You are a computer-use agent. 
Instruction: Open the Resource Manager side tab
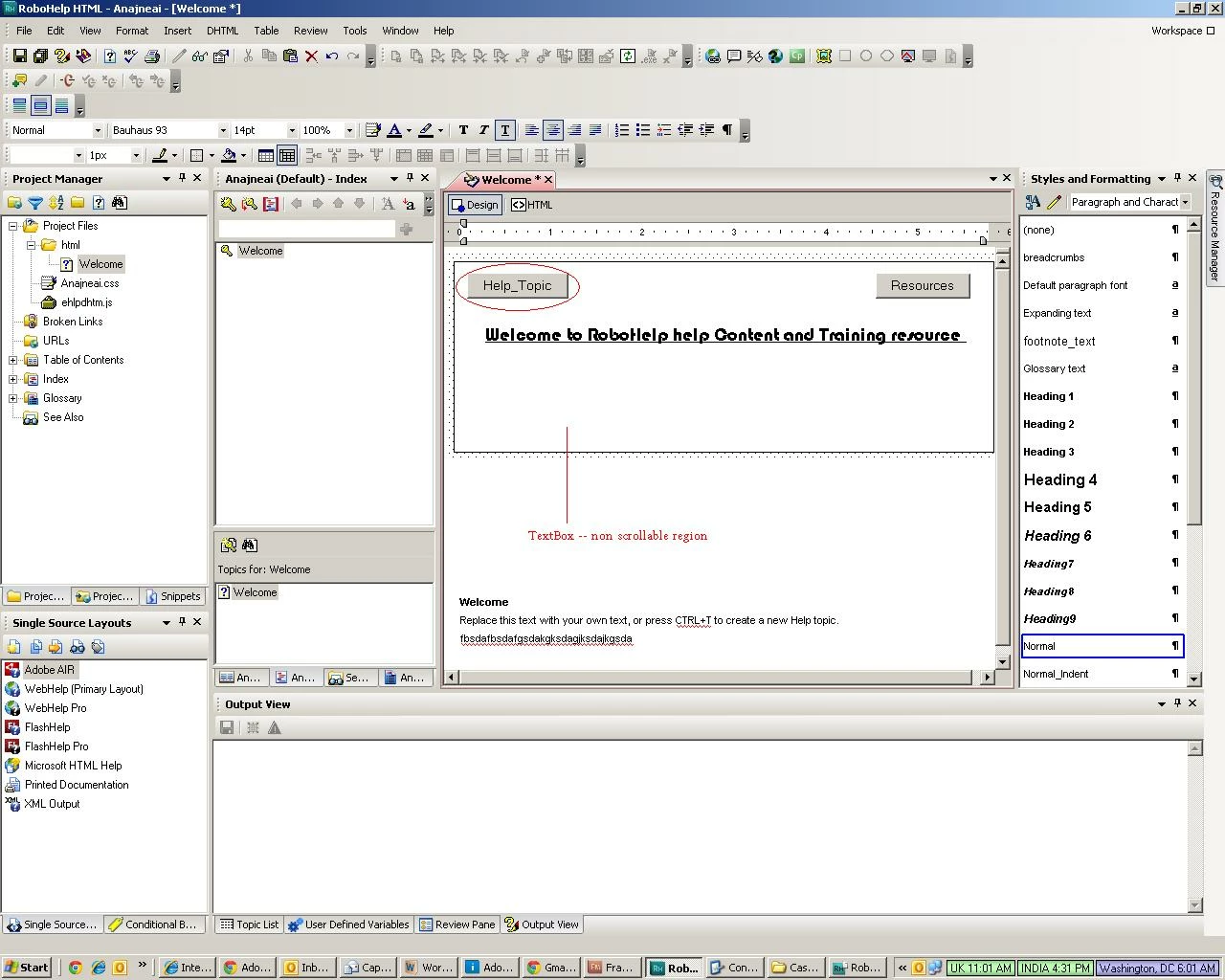click(1214, 227)
